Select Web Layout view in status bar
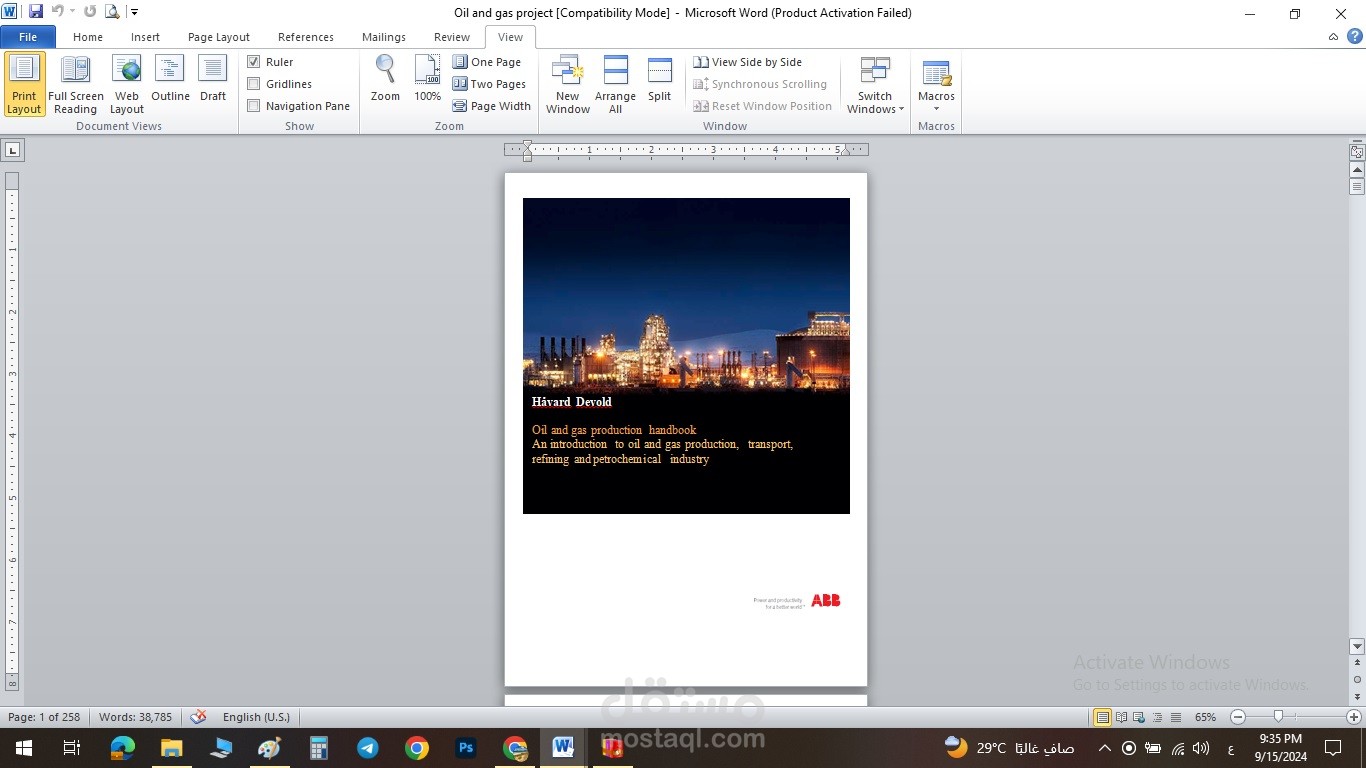This screenshot has height=768, width=1366. pyautogui.click(x=1140, y=717)
